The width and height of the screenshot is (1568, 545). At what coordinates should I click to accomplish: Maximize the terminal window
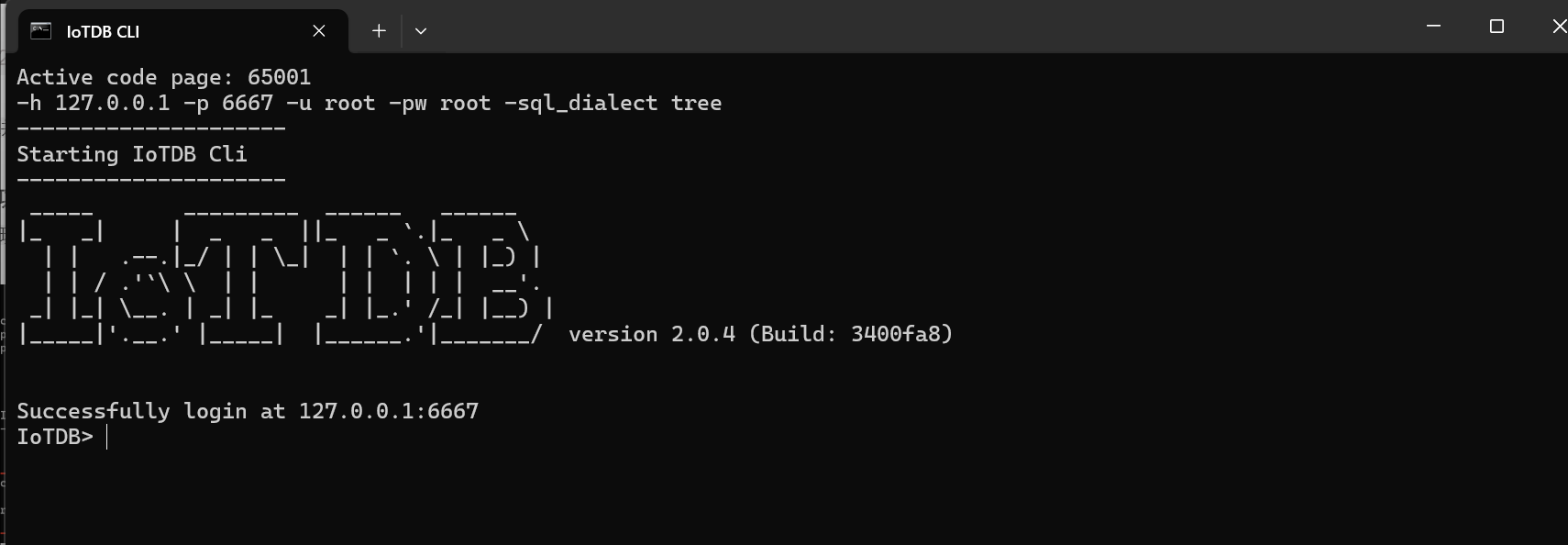pyautogui.click(x=1497, y=27)
